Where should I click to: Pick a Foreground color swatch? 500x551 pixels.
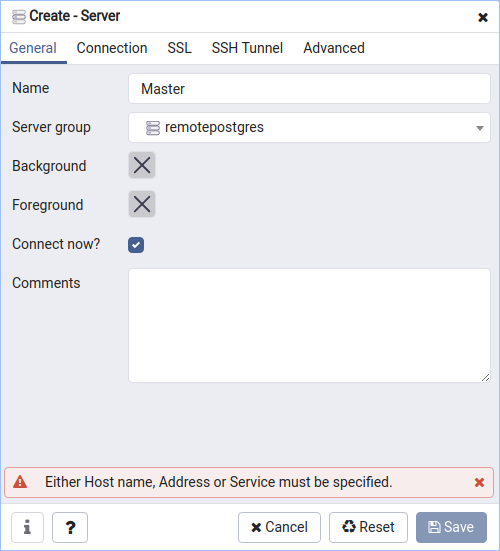pos(142,204)
